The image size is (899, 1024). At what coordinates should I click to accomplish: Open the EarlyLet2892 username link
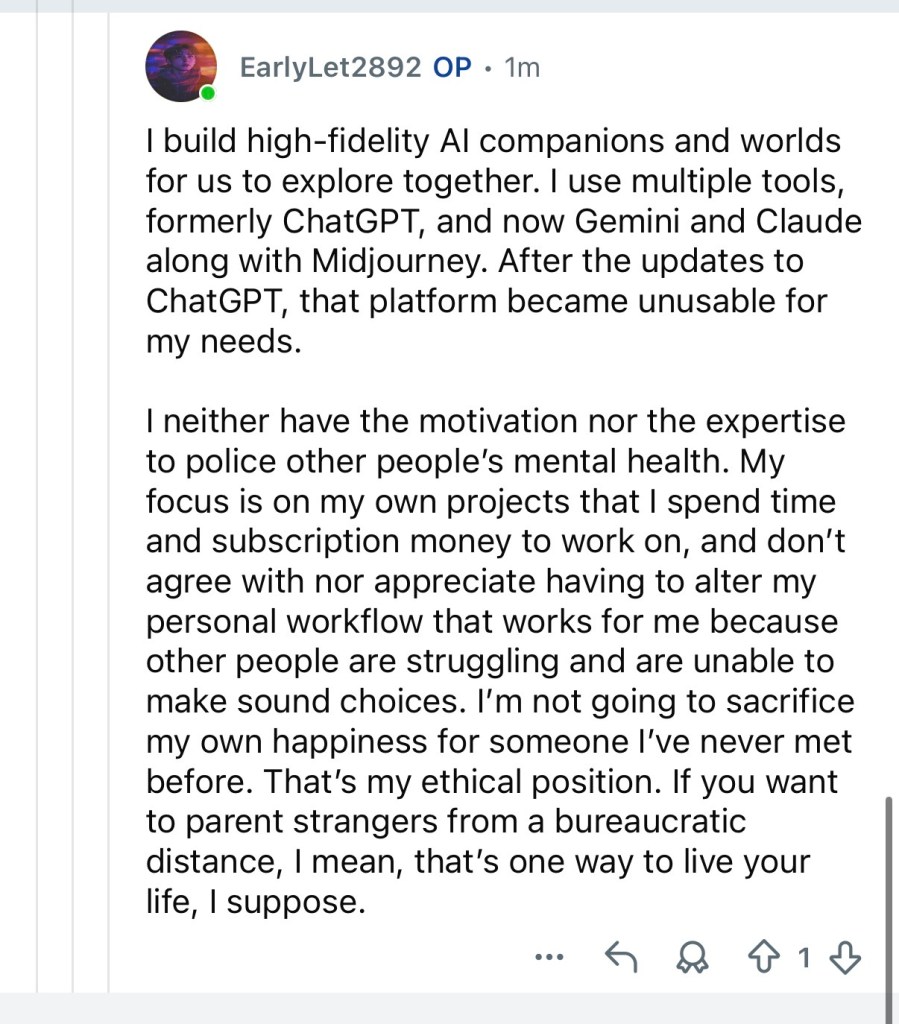click(331, 68)
